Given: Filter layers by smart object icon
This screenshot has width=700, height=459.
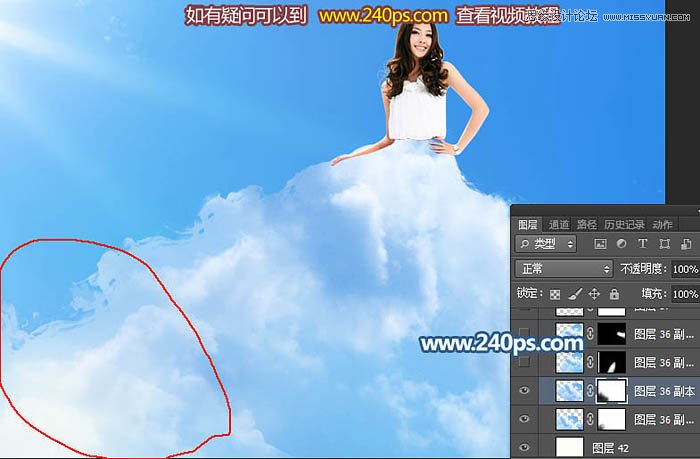Looking at the screenshot, I should (x=684, y=244).
